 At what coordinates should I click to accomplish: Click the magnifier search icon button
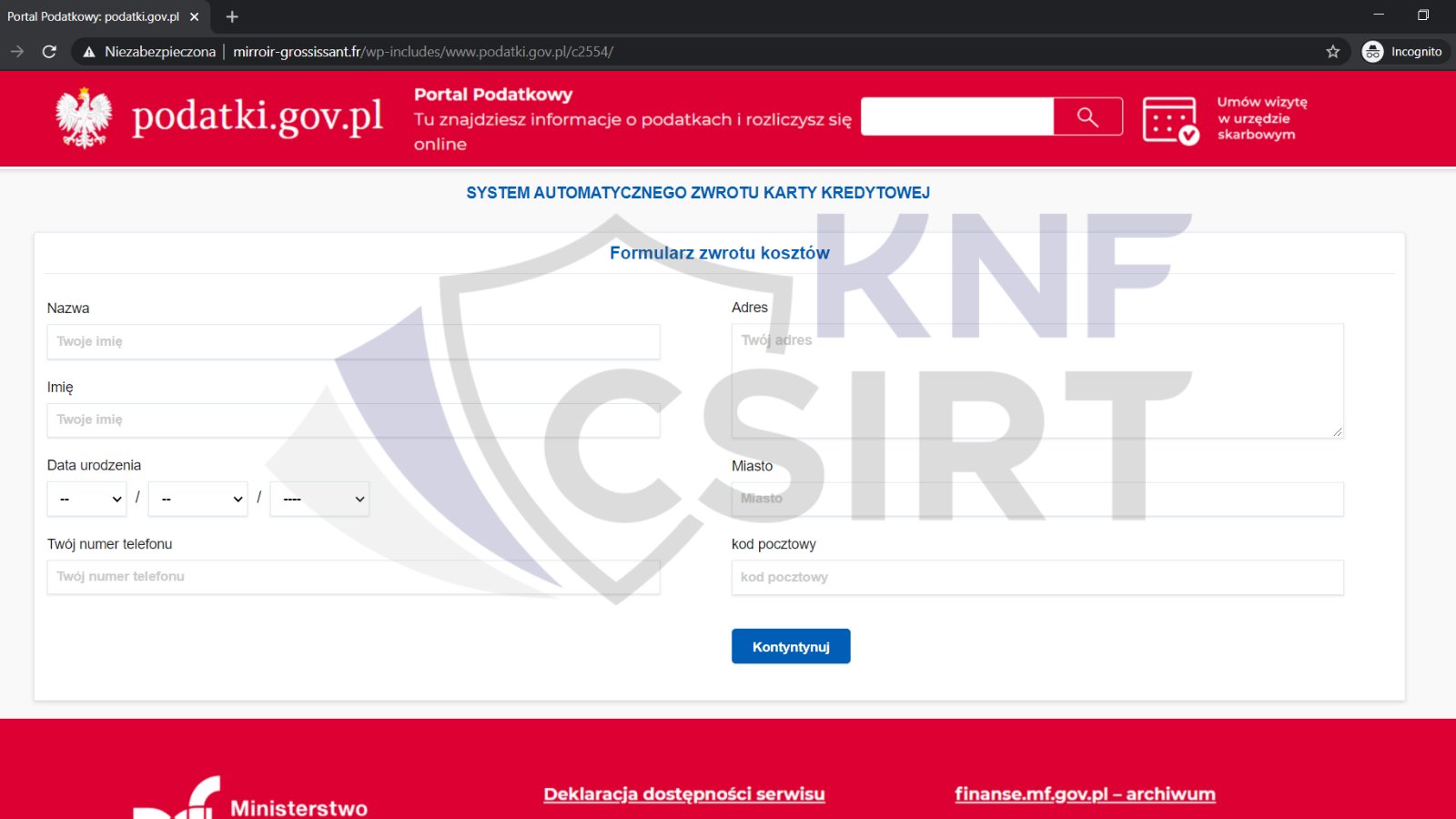(x=1087, y=116)
